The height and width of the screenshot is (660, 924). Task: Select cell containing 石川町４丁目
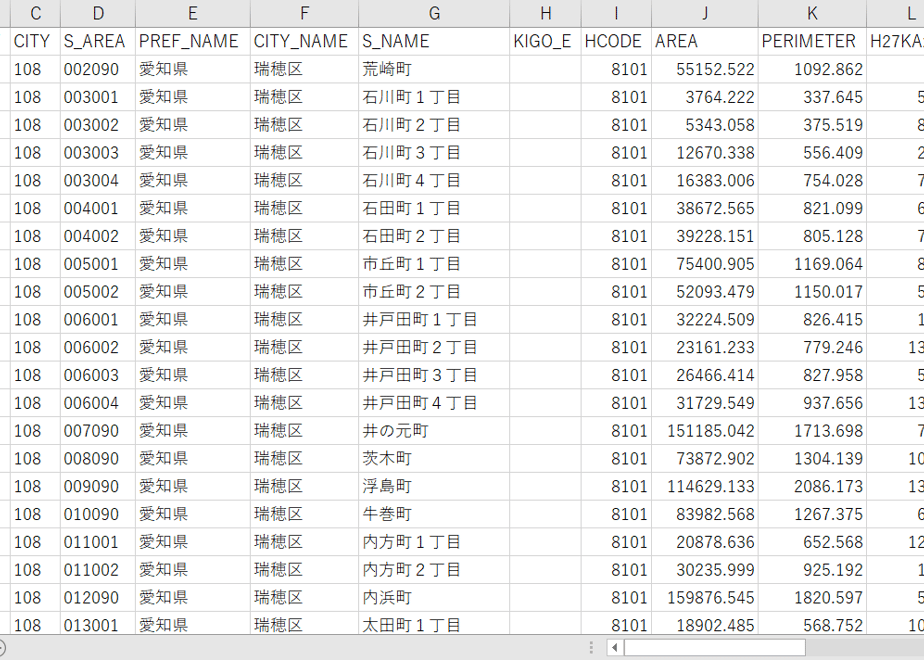pos(434,180)
